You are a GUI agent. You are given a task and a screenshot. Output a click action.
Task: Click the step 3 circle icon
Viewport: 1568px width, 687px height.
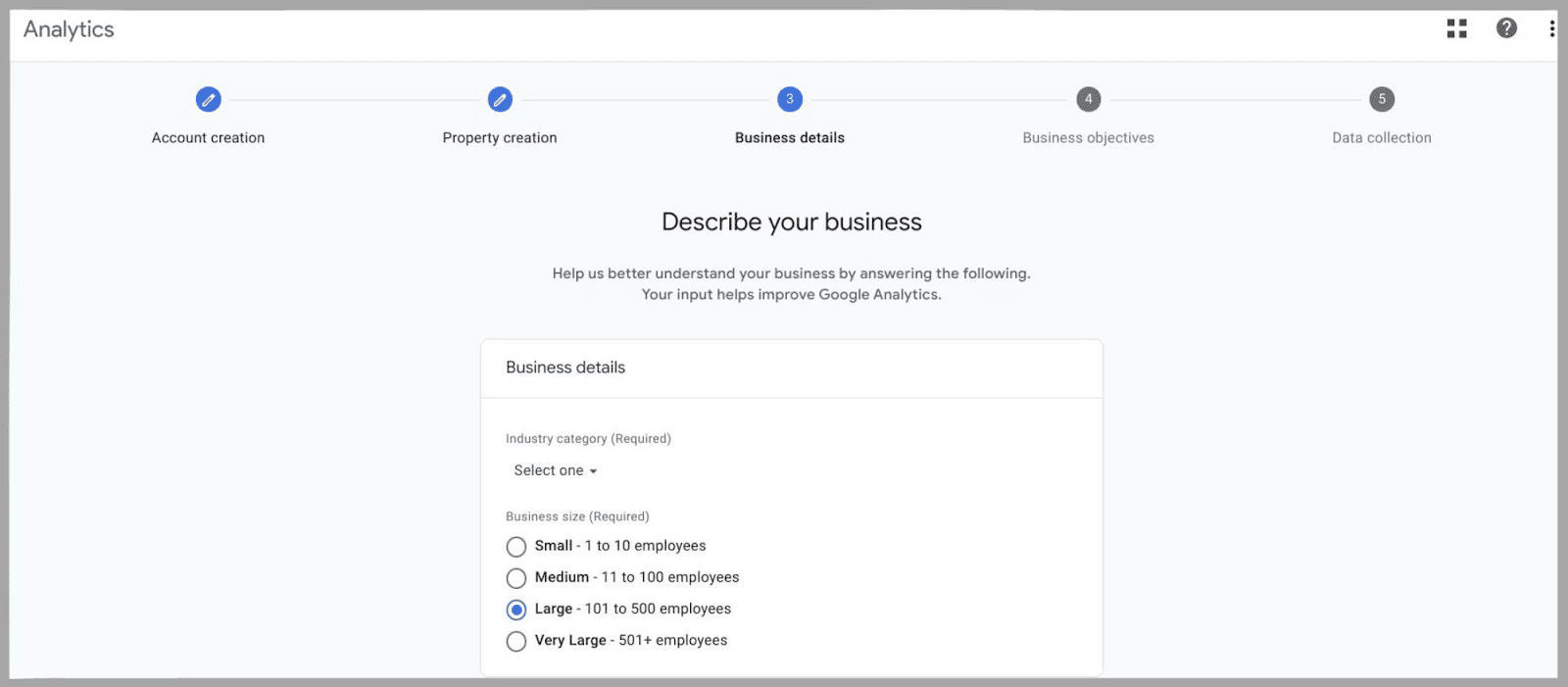pyautogui.click(x=790, y=99)
